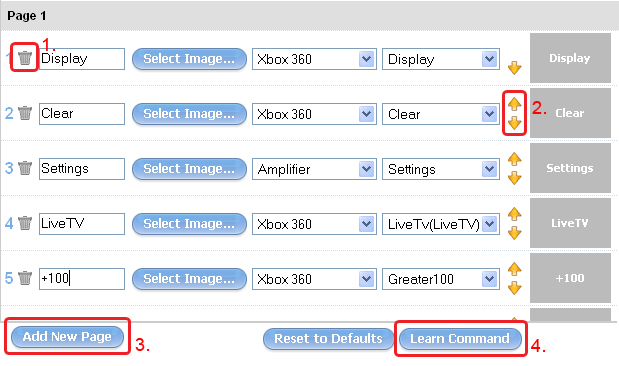Delete row 2 Clear using trash icon
Viewport: 619px width, 366px height.
click(25, 113)
